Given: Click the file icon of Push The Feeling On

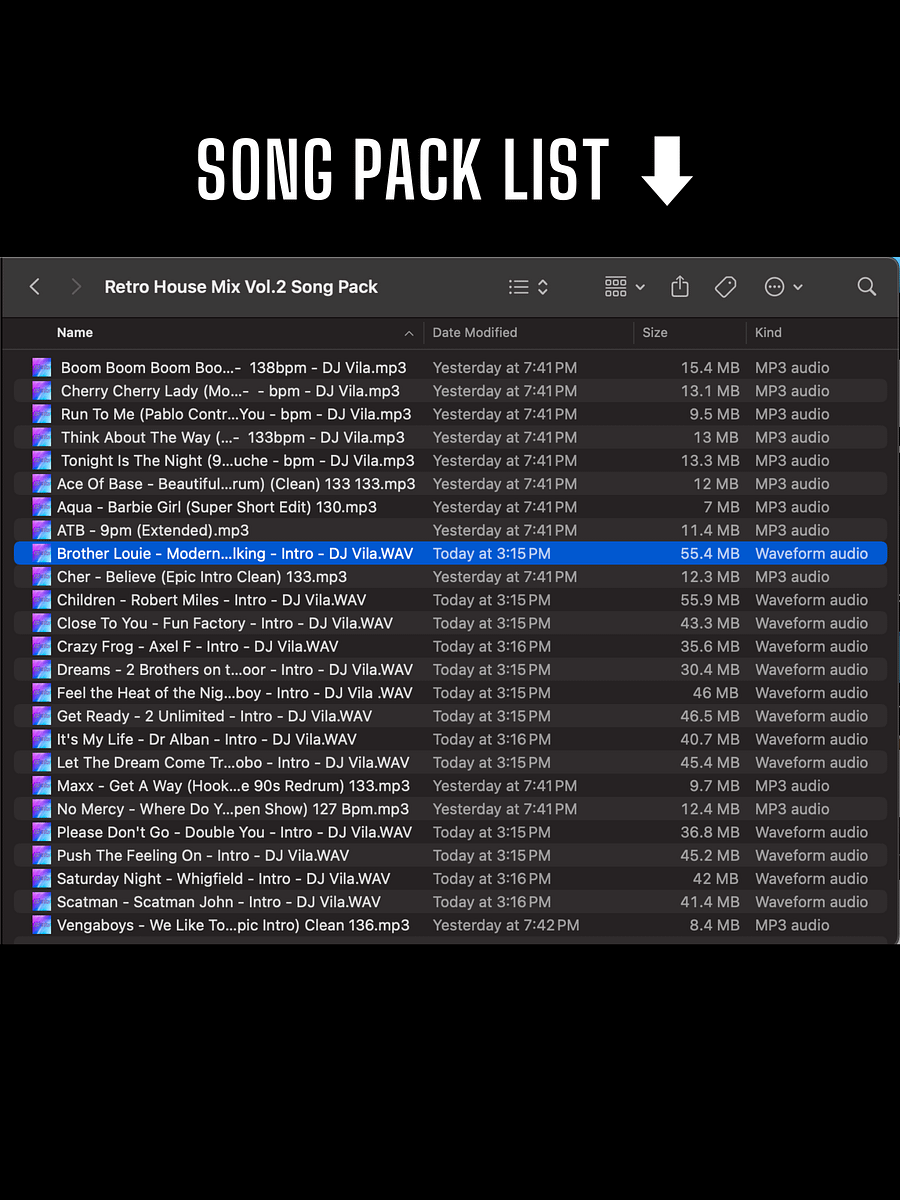Looking at the screenshot, I should pyautogui.click(x=41, y=855).
